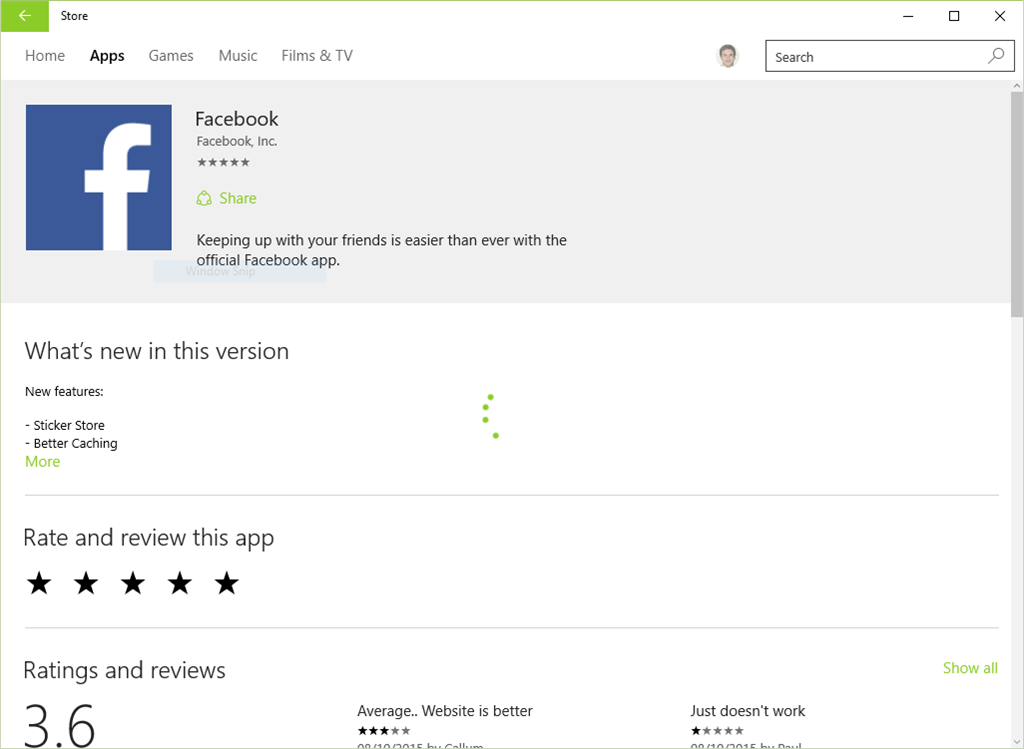The height and width of the screenshot is (749, 1024).
Task: Show all ratings and reviews
Action: [970, 668]
